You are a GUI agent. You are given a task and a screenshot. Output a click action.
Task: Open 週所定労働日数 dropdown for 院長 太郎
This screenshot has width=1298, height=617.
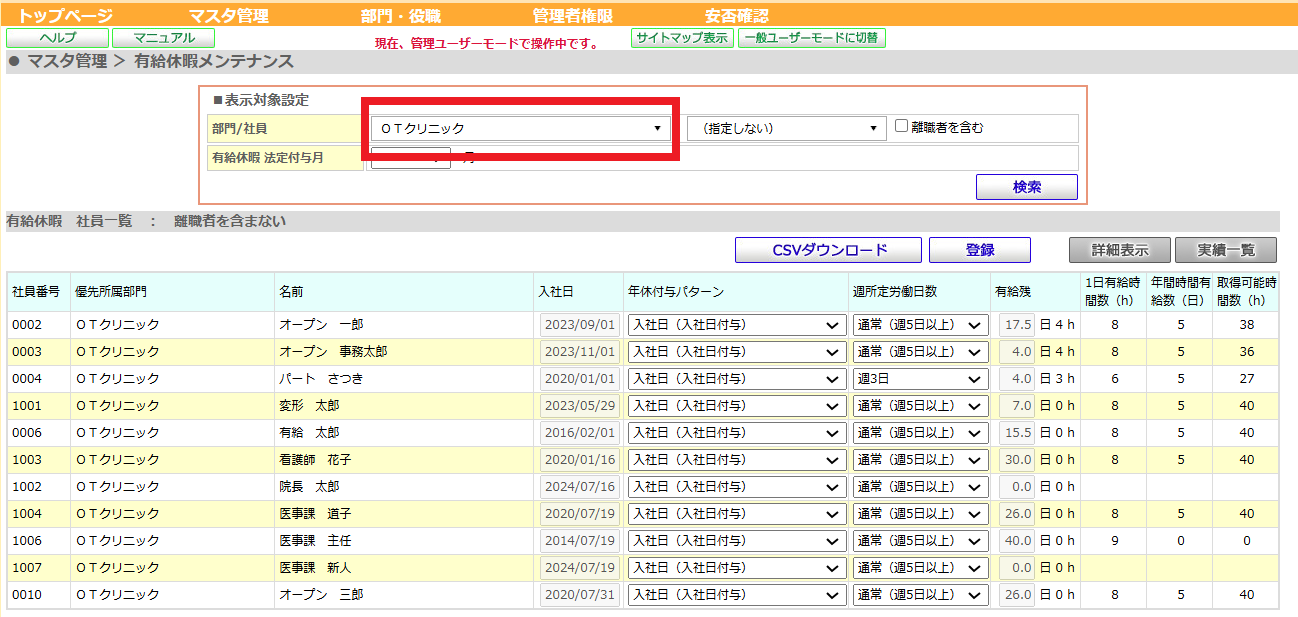coord(921,487)
